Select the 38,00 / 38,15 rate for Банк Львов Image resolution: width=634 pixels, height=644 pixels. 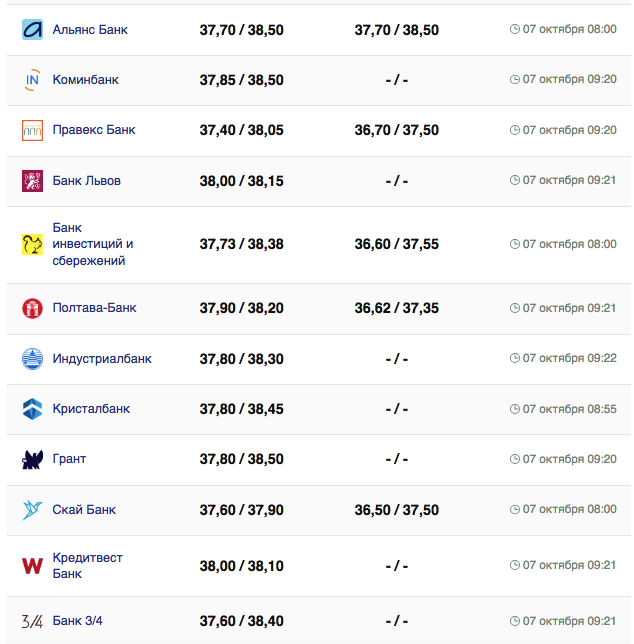tap(241, 181)
